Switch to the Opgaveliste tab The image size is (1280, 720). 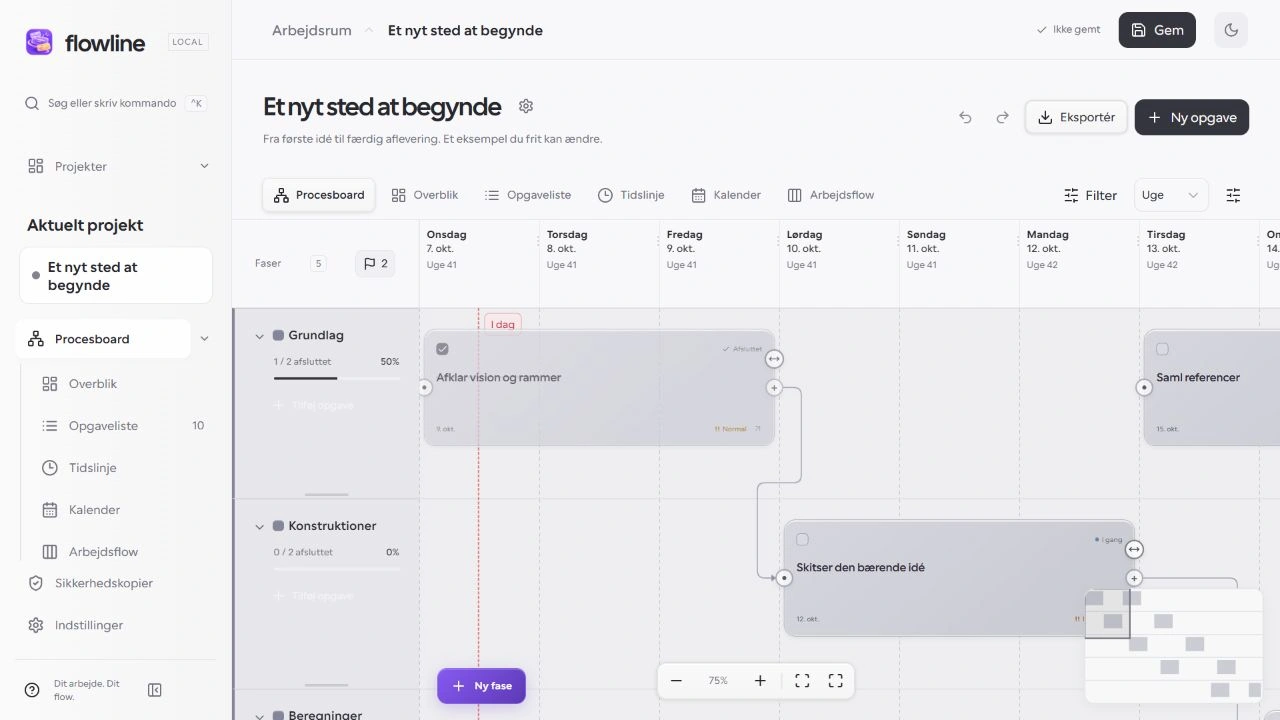click(527, 195)
